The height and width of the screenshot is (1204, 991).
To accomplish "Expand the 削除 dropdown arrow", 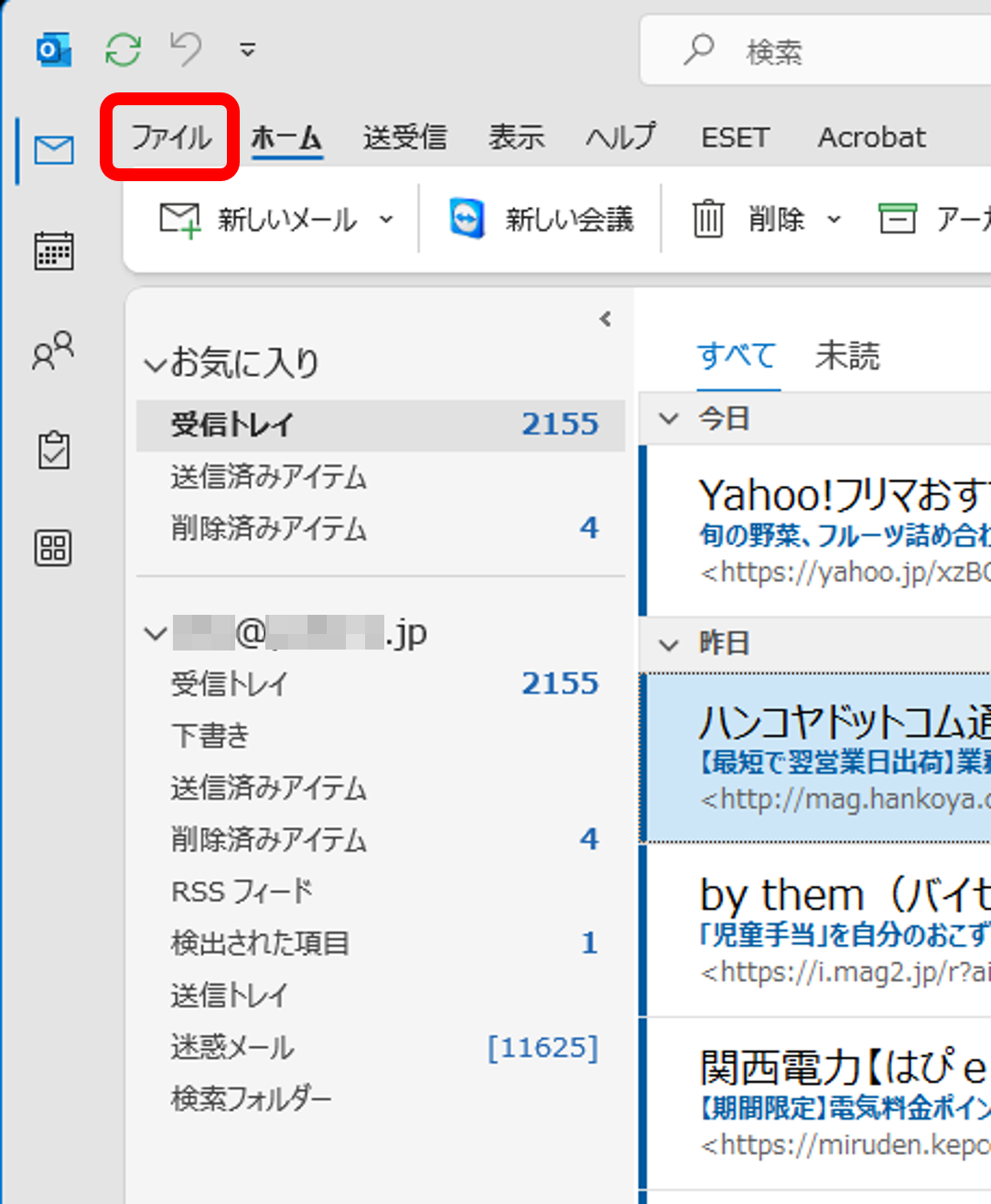I will click(x=834, y=220).
